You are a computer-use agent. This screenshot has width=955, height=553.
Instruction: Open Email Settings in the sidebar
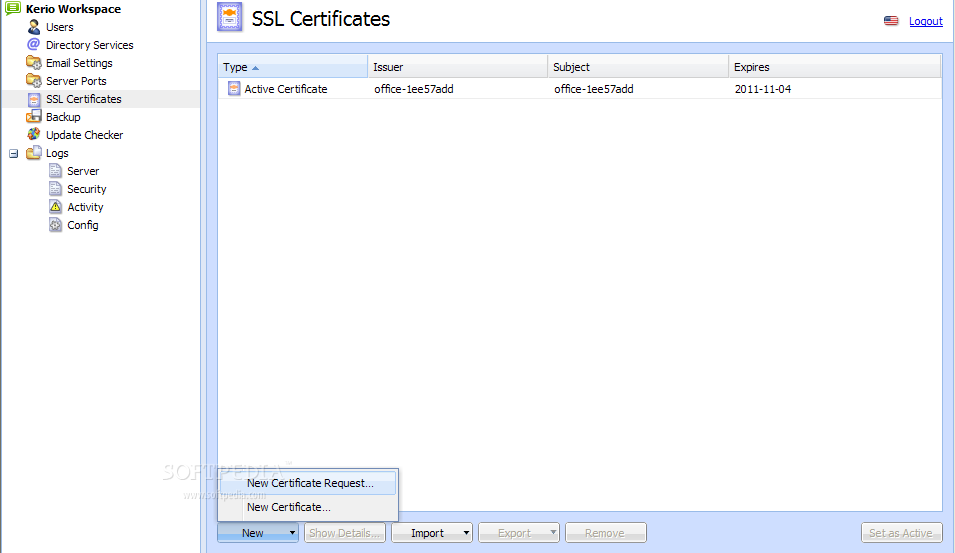coord(79,63)
